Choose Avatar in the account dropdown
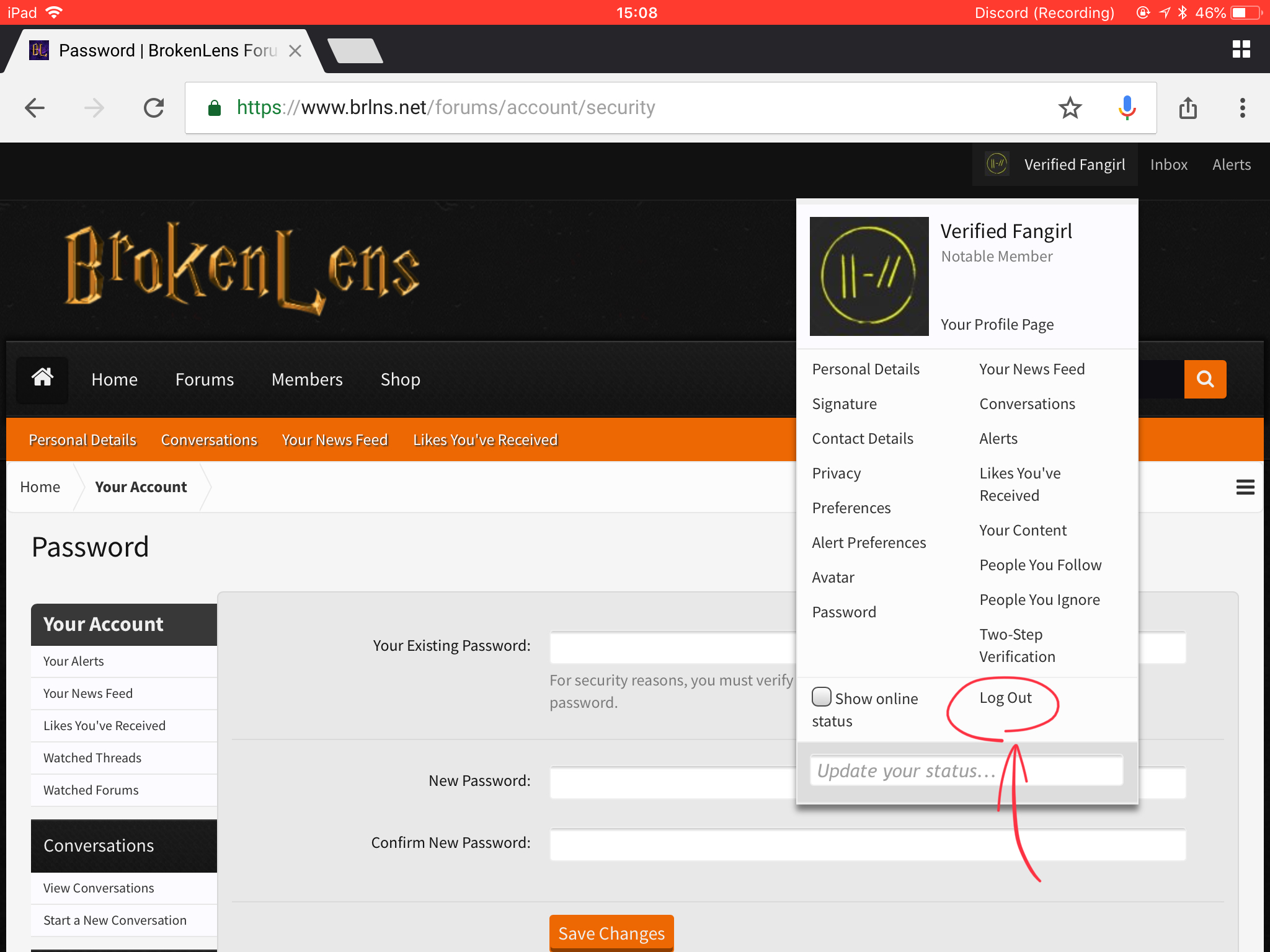1270x952 pixels. 833,578
